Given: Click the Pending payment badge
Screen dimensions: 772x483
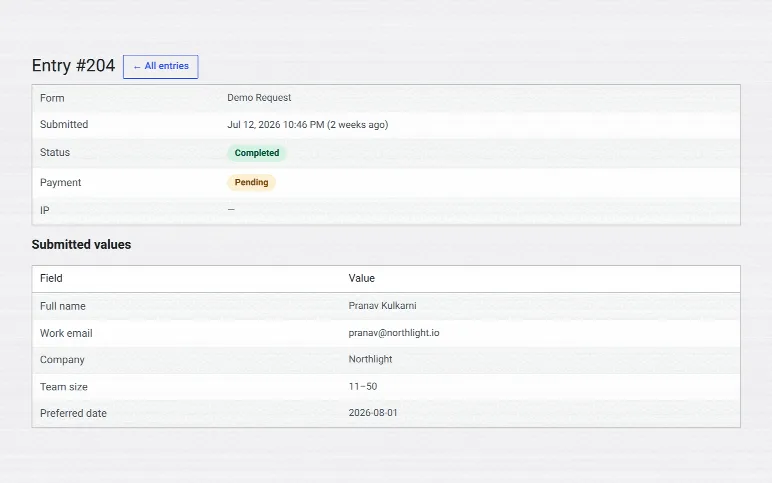Looking at the screenshot, I should 251,182.
